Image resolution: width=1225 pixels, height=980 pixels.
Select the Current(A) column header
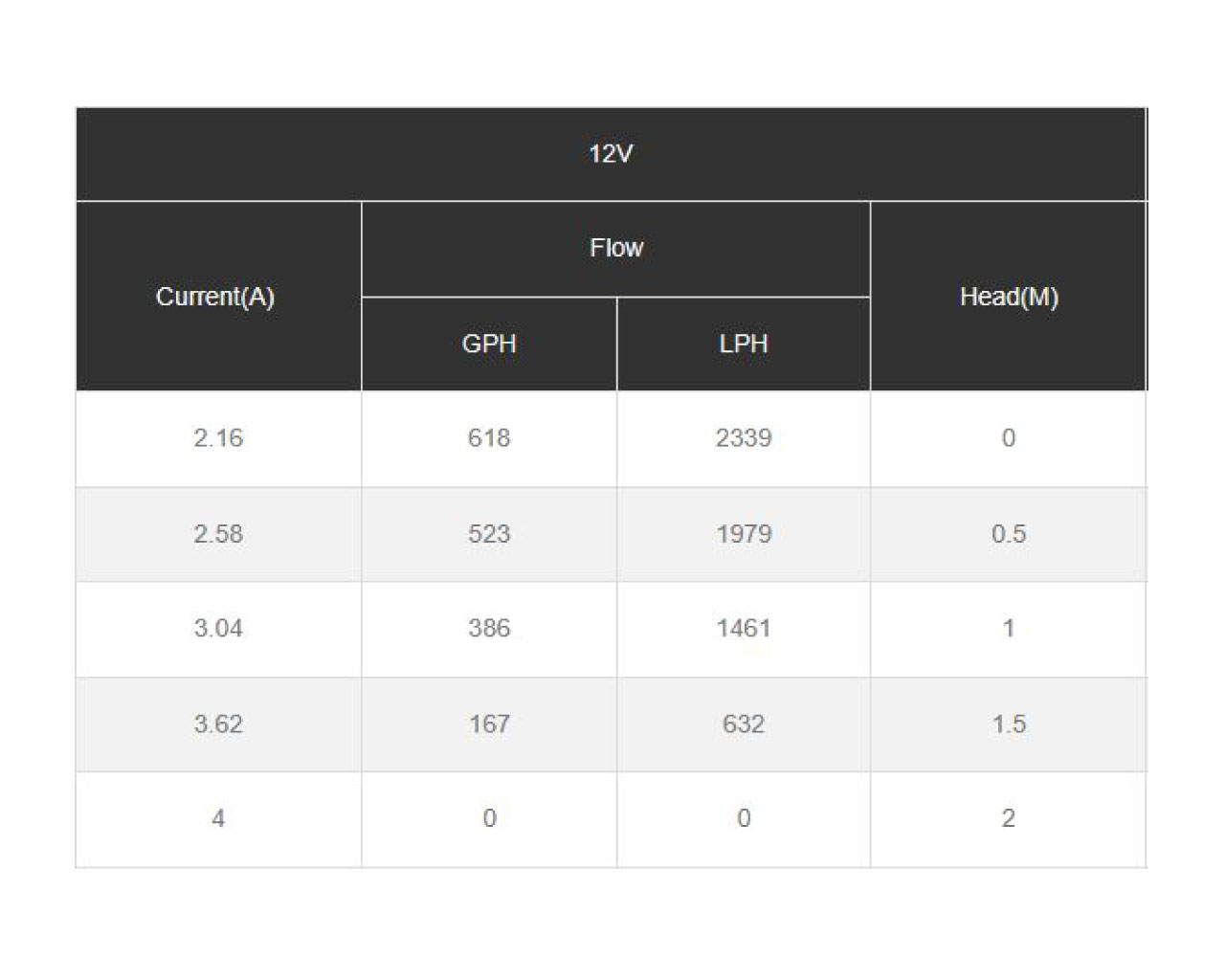point(218,297)
